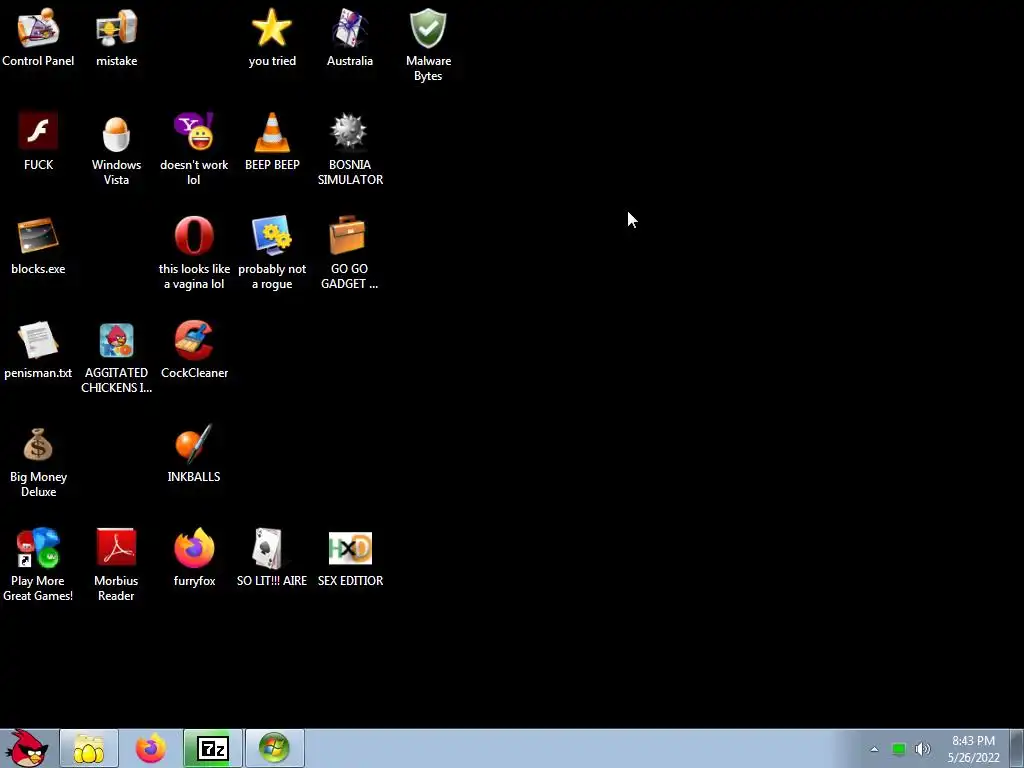Switch to 7z in the taskbar
The image size is (1024, 768).
click(x=213, y=748)
